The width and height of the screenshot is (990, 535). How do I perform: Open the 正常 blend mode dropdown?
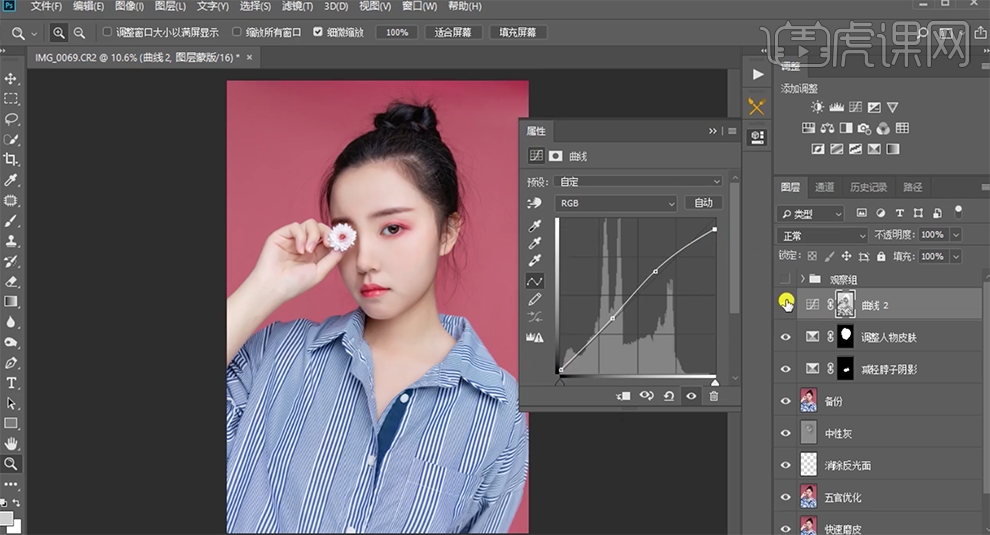coord(822,235)
